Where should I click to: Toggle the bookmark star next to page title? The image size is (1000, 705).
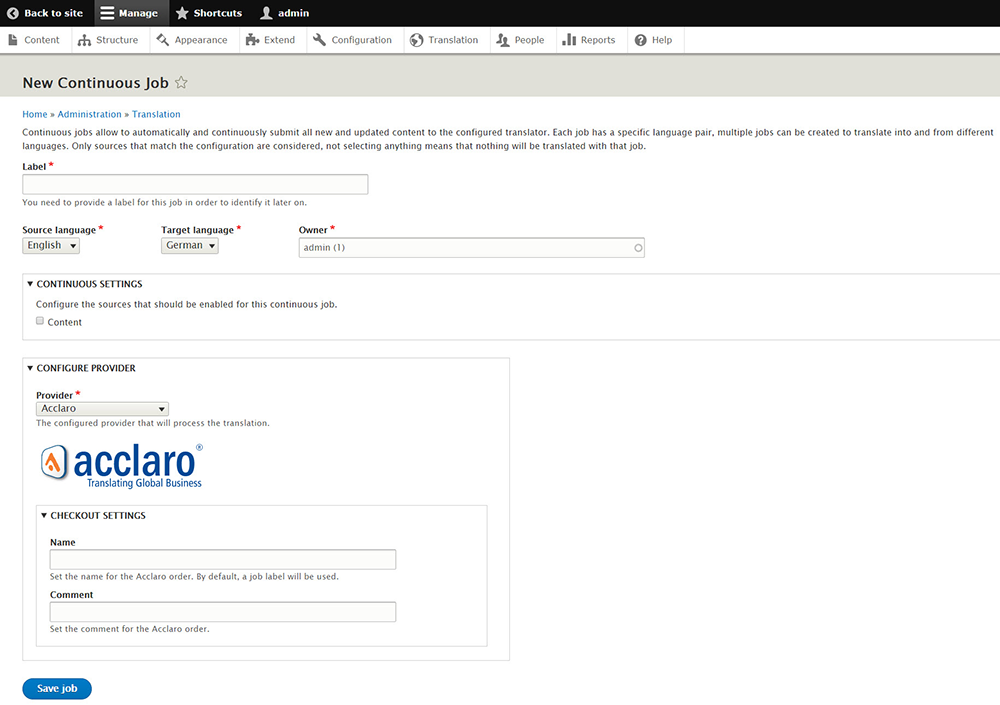tap(181, 84)
